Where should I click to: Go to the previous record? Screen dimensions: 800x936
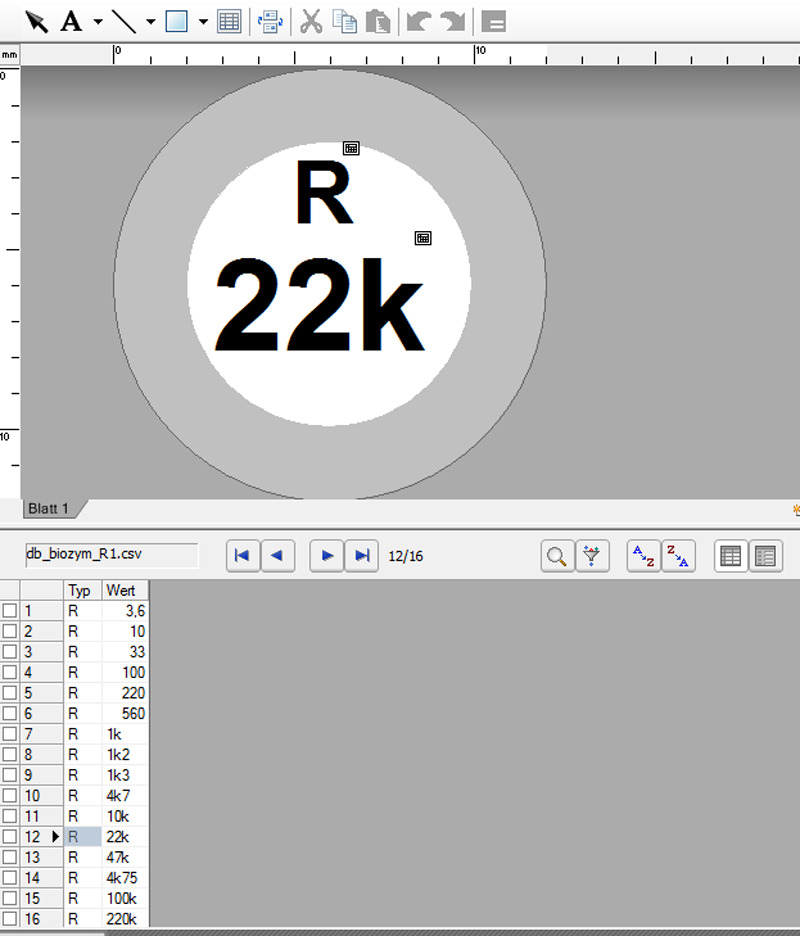(x=277, y=556)
